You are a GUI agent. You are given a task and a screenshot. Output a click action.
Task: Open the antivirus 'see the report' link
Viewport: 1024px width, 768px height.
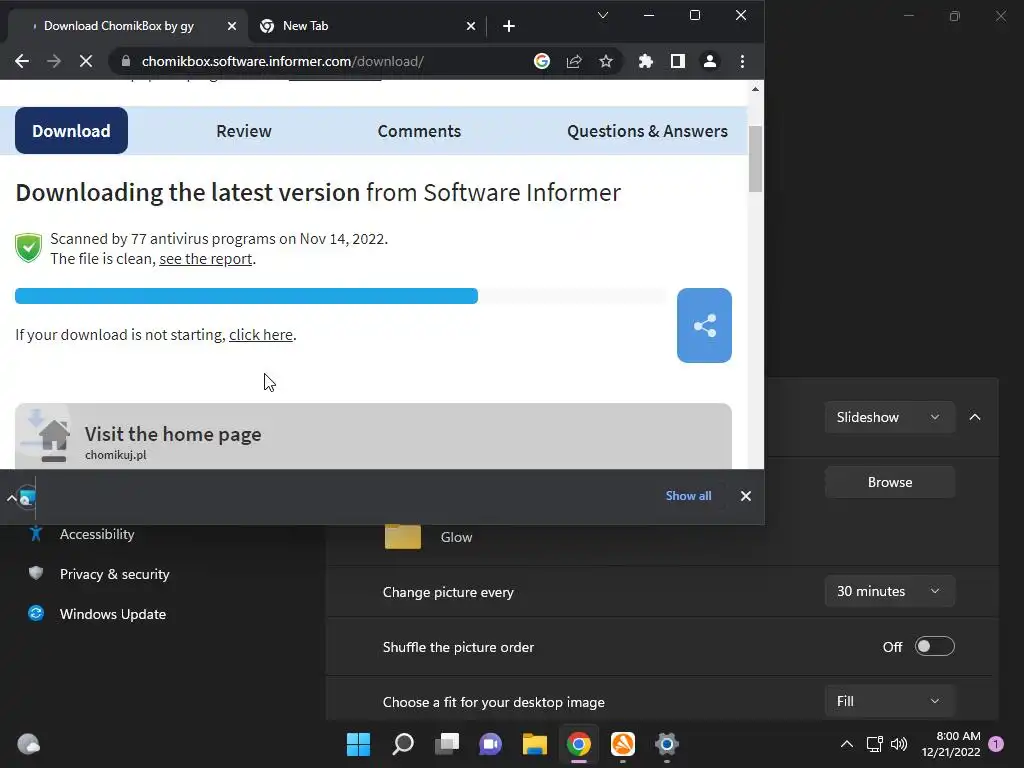click(206, 259)
